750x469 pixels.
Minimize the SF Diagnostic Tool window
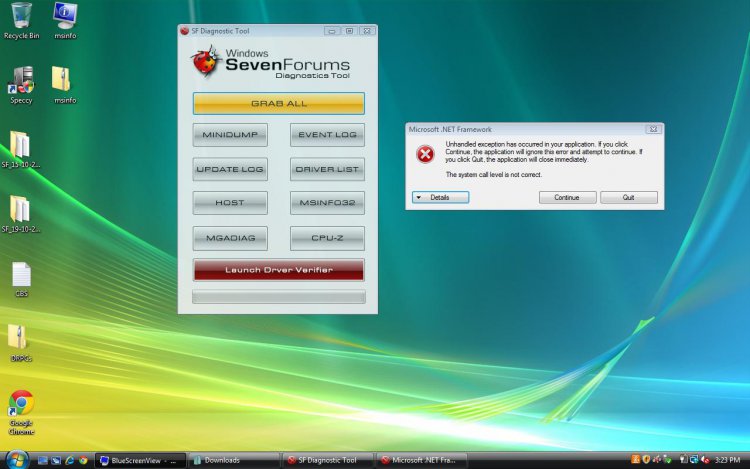332,31
